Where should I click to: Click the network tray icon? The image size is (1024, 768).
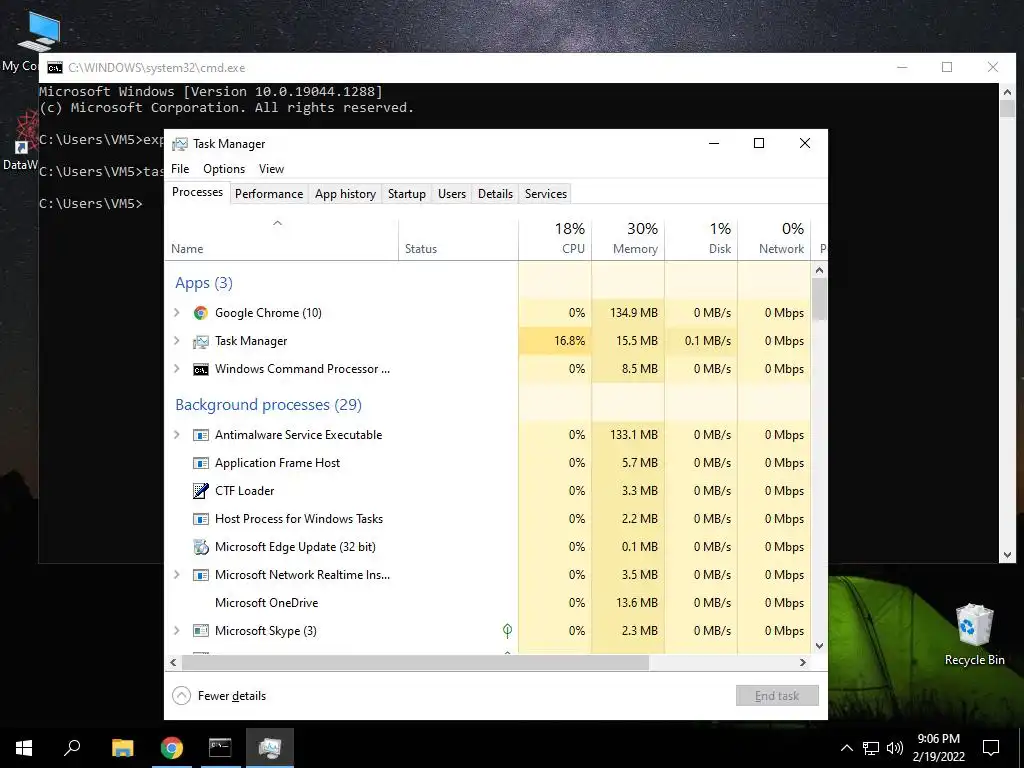point(871,748)
